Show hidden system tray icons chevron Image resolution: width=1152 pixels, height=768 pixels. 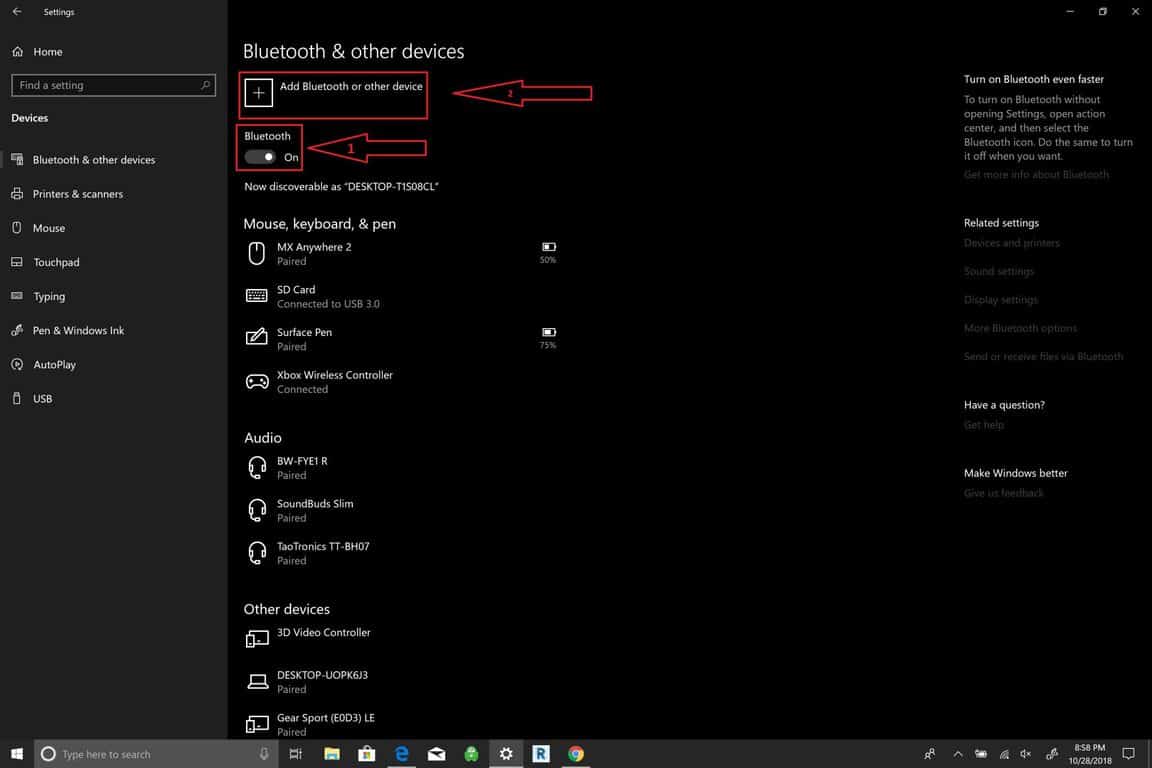click(957, 754)
